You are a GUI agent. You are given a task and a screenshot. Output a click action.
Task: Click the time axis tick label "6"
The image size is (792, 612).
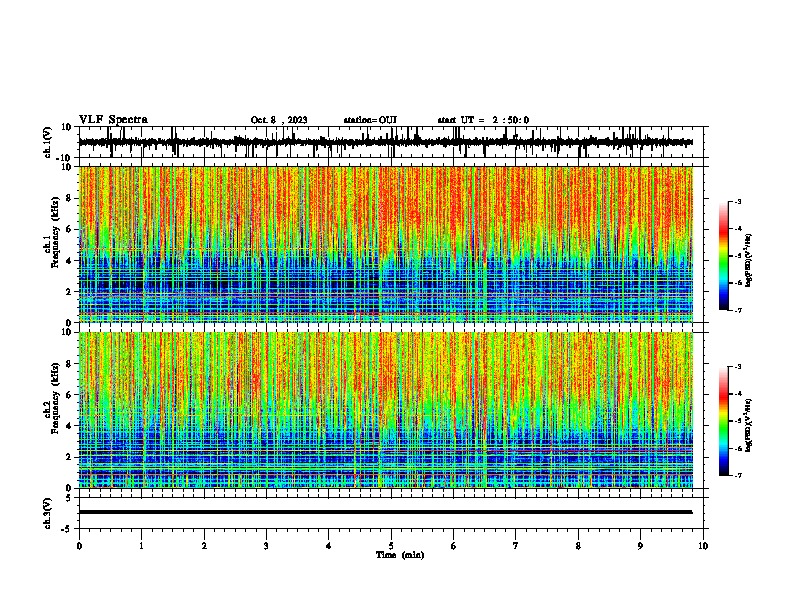point(454,546)
